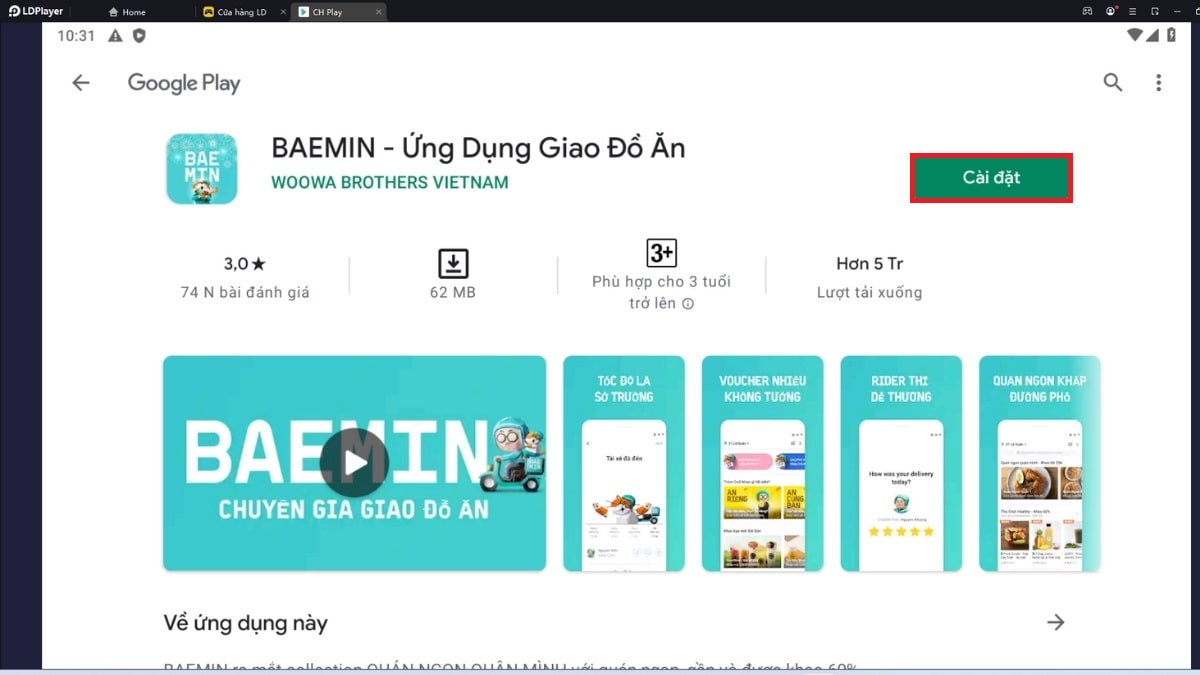Open the three-dot overflow menu
1200x675 pixels.
[1158, 83]
